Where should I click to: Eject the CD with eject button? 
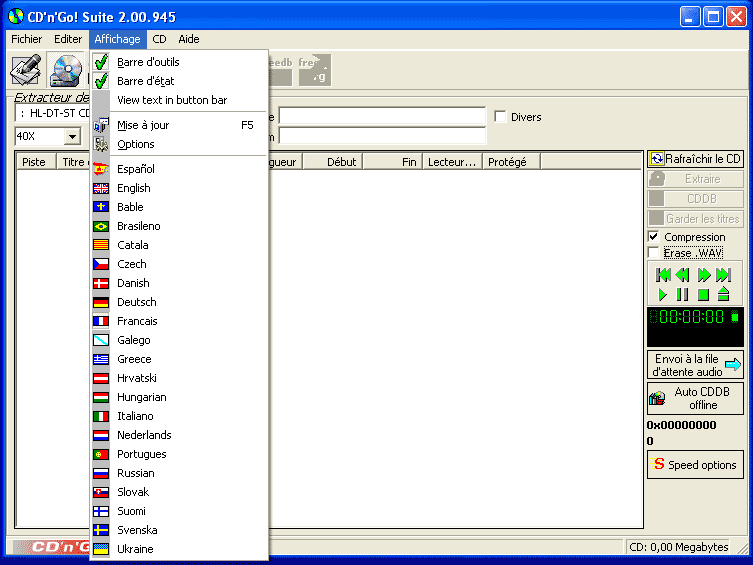(x=723, y=294)
